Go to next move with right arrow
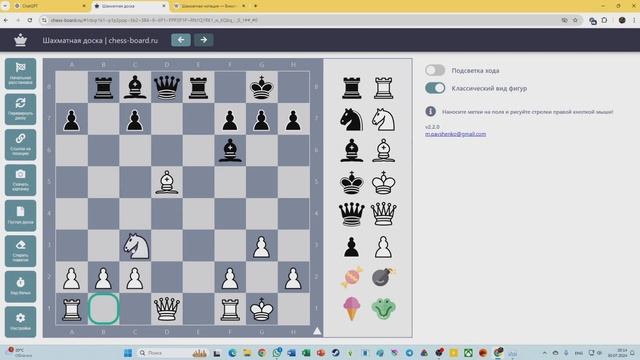640x360 pixels. (x=204, y=40)
